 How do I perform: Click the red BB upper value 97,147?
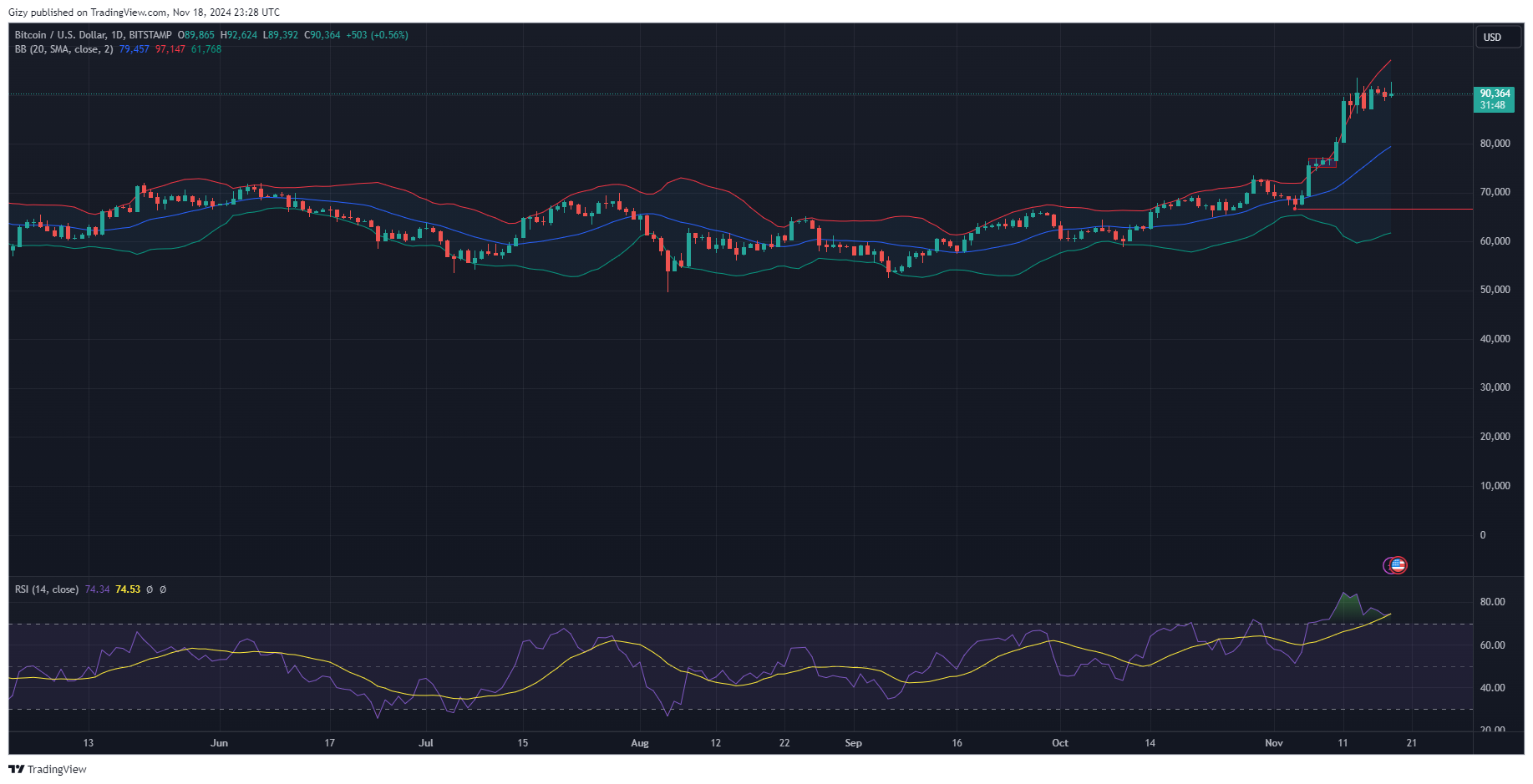(170, 49)
